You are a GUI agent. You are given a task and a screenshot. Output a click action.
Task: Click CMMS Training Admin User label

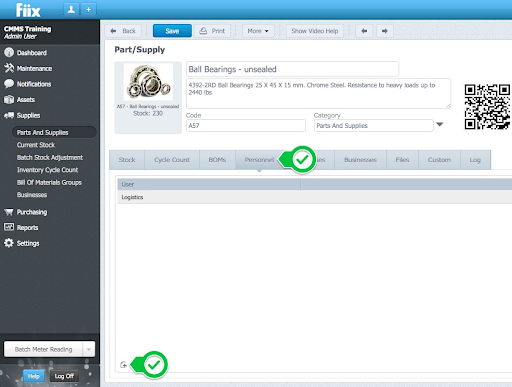27,32
